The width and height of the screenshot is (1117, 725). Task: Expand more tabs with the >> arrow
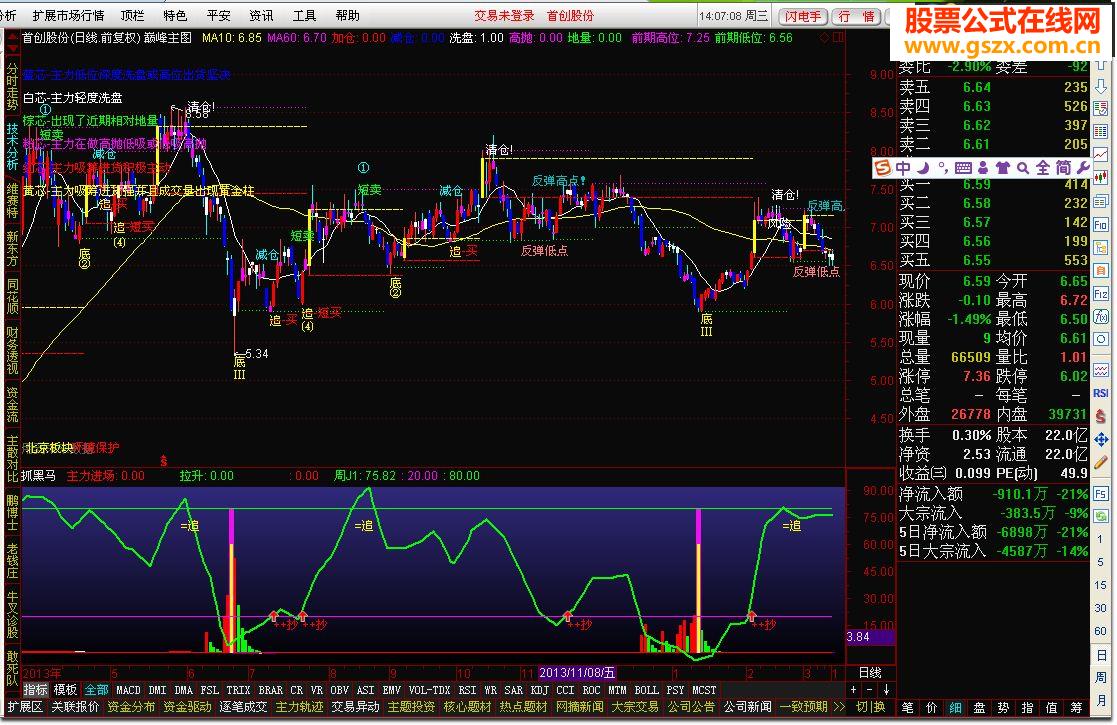(x=838, y=706)
